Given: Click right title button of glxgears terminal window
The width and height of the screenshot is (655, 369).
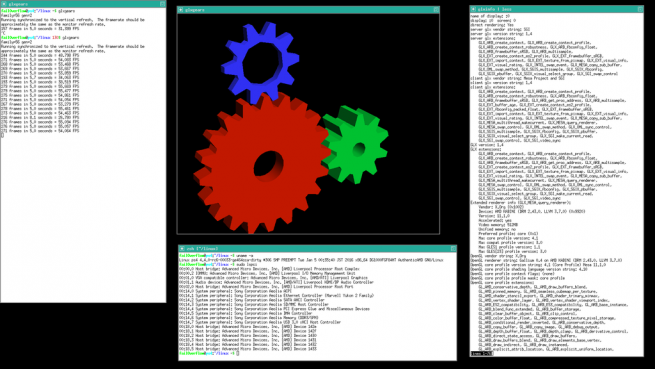Looking at the screenshot, I should 162,4.
